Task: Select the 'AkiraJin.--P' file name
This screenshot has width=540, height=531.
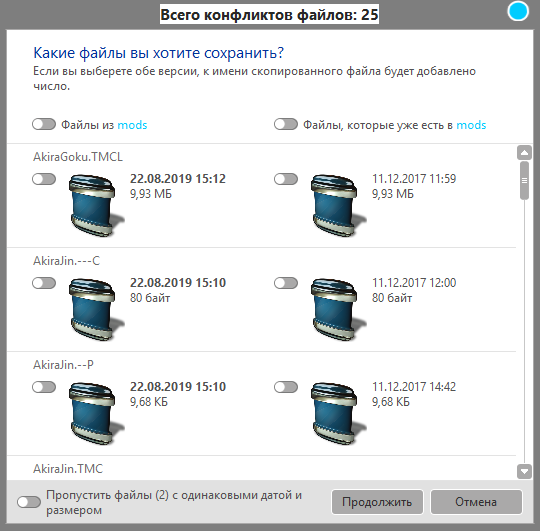Action: point(63,365)
